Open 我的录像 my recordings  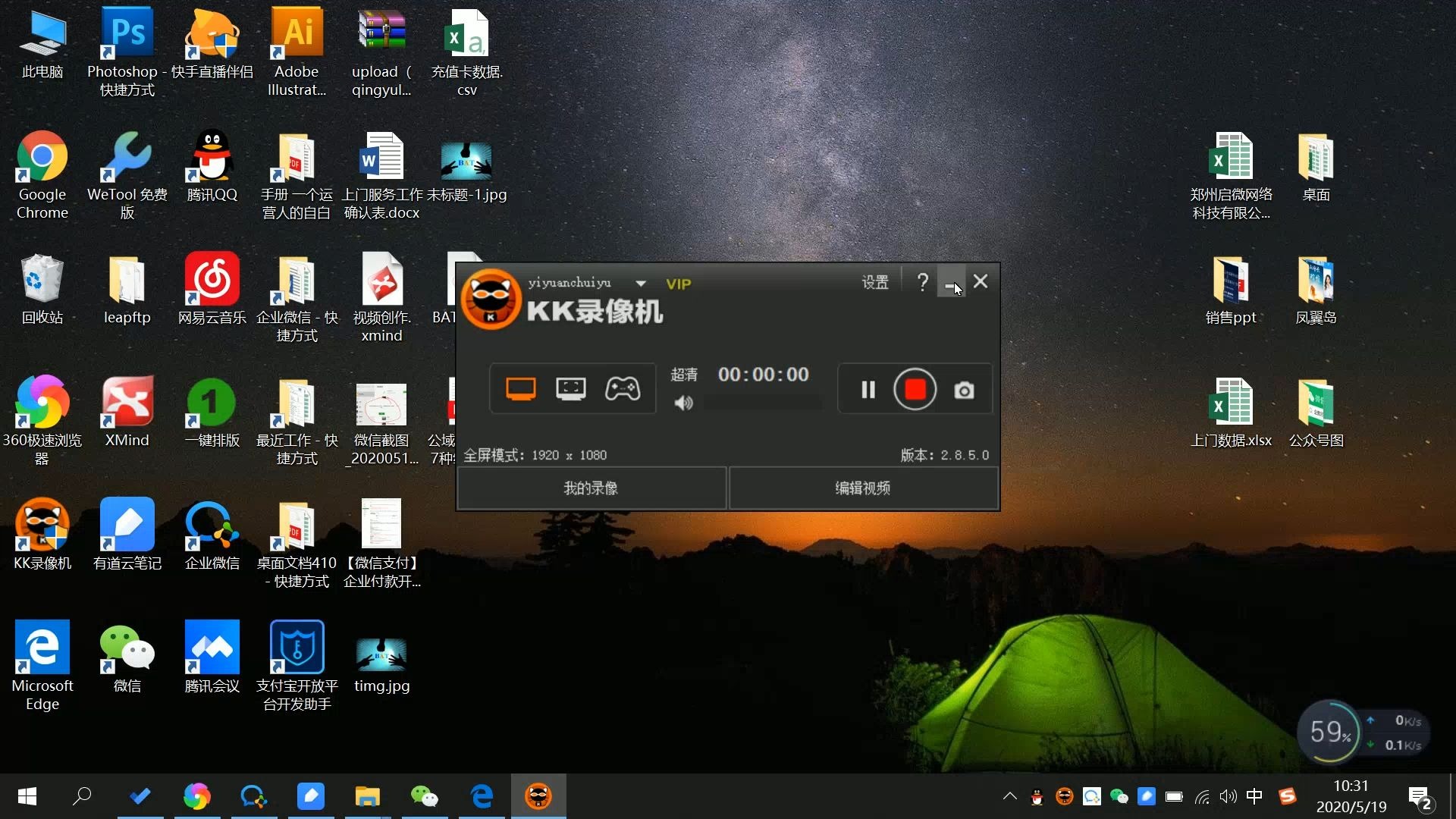(x=591, y=488)
